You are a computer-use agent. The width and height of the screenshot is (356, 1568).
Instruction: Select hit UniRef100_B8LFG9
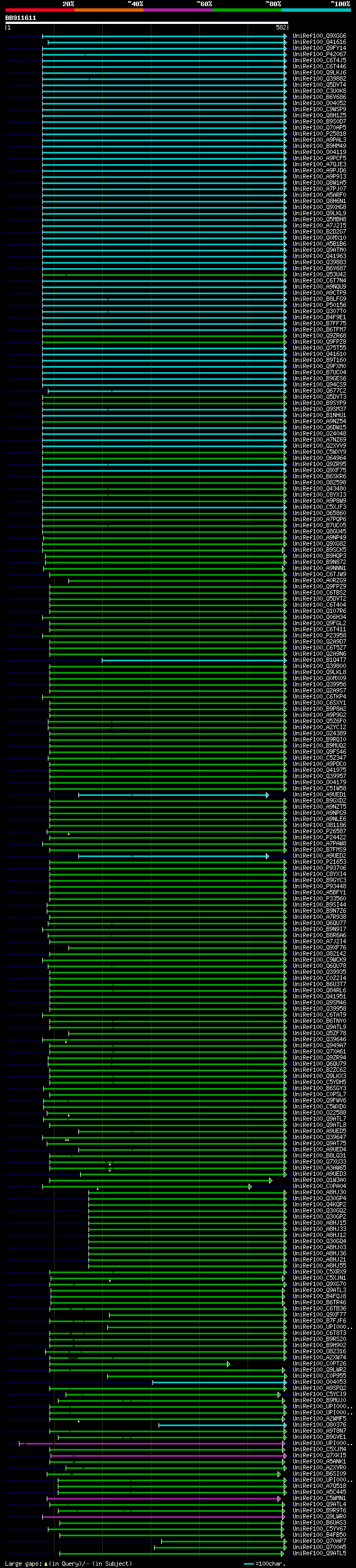tap(319, 299)
